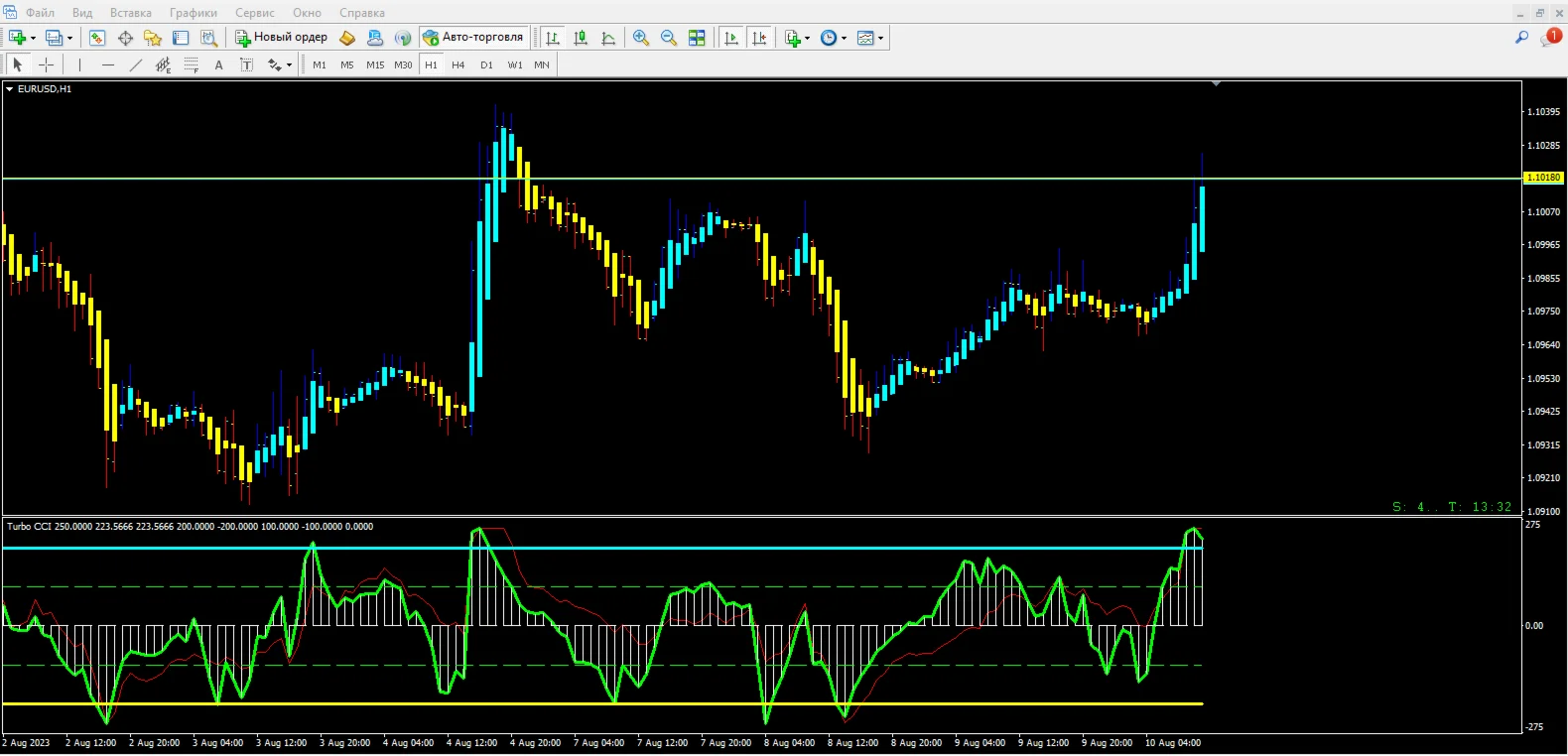Tile chart windows icon
Screen dimensions: 1568x756
point(697,38)
